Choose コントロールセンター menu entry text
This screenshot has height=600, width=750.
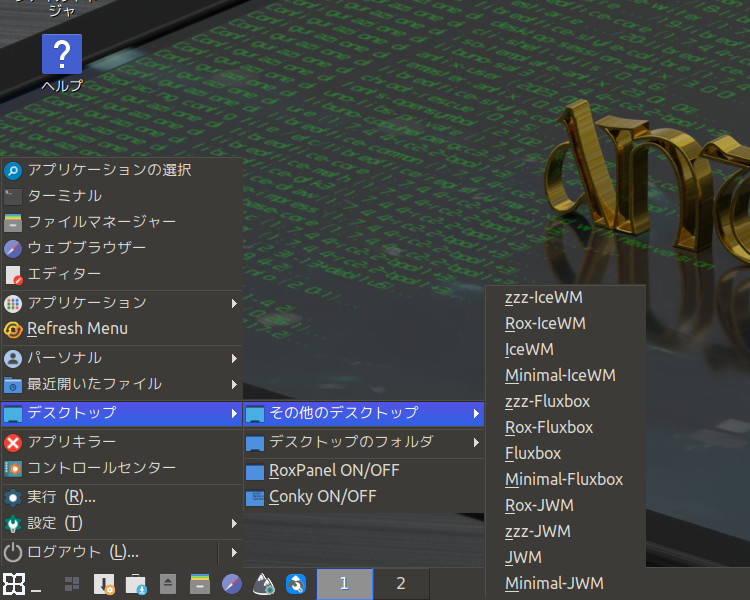pyautogui.click(x=102, y=468)
